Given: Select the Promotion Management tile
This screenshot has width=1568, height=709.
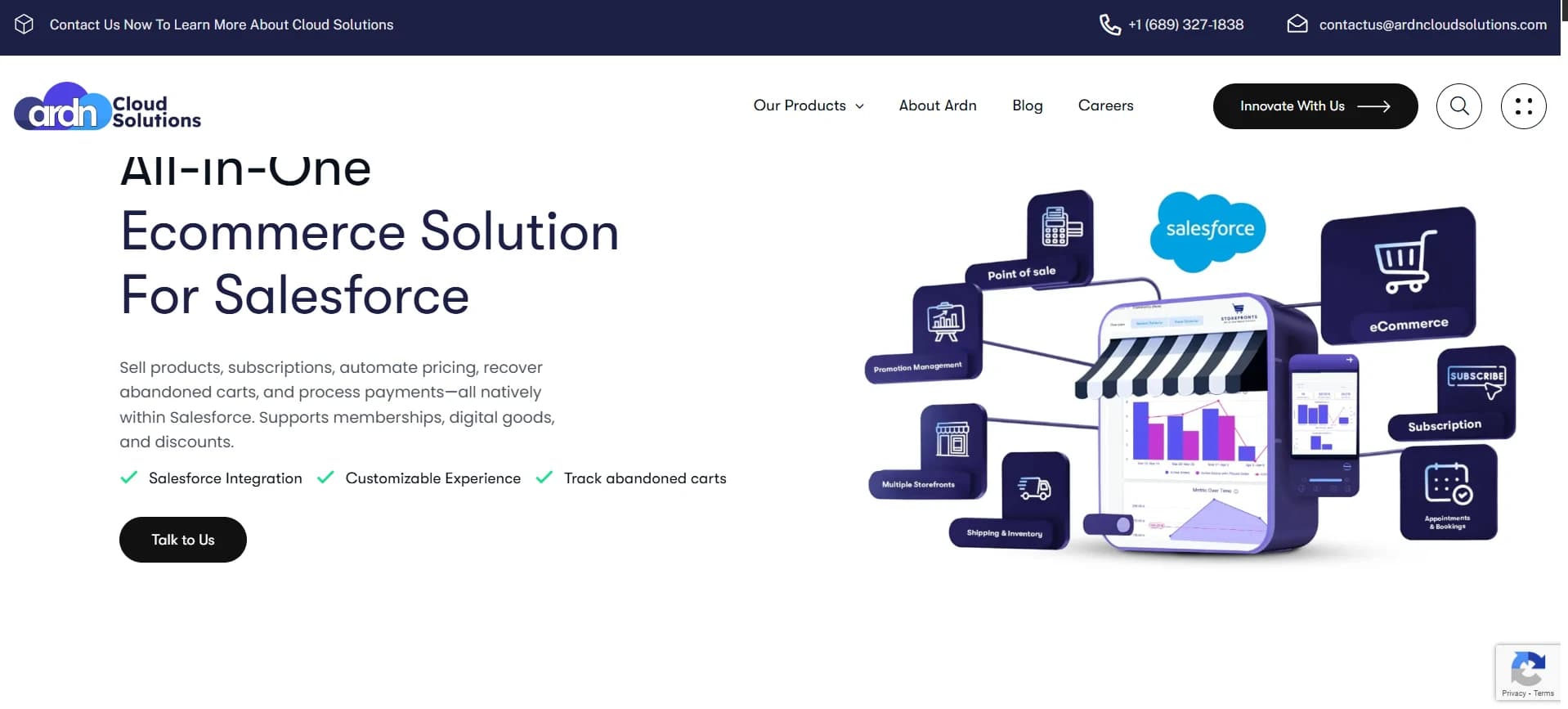Looking at the screenshot, I should (925, 334).
